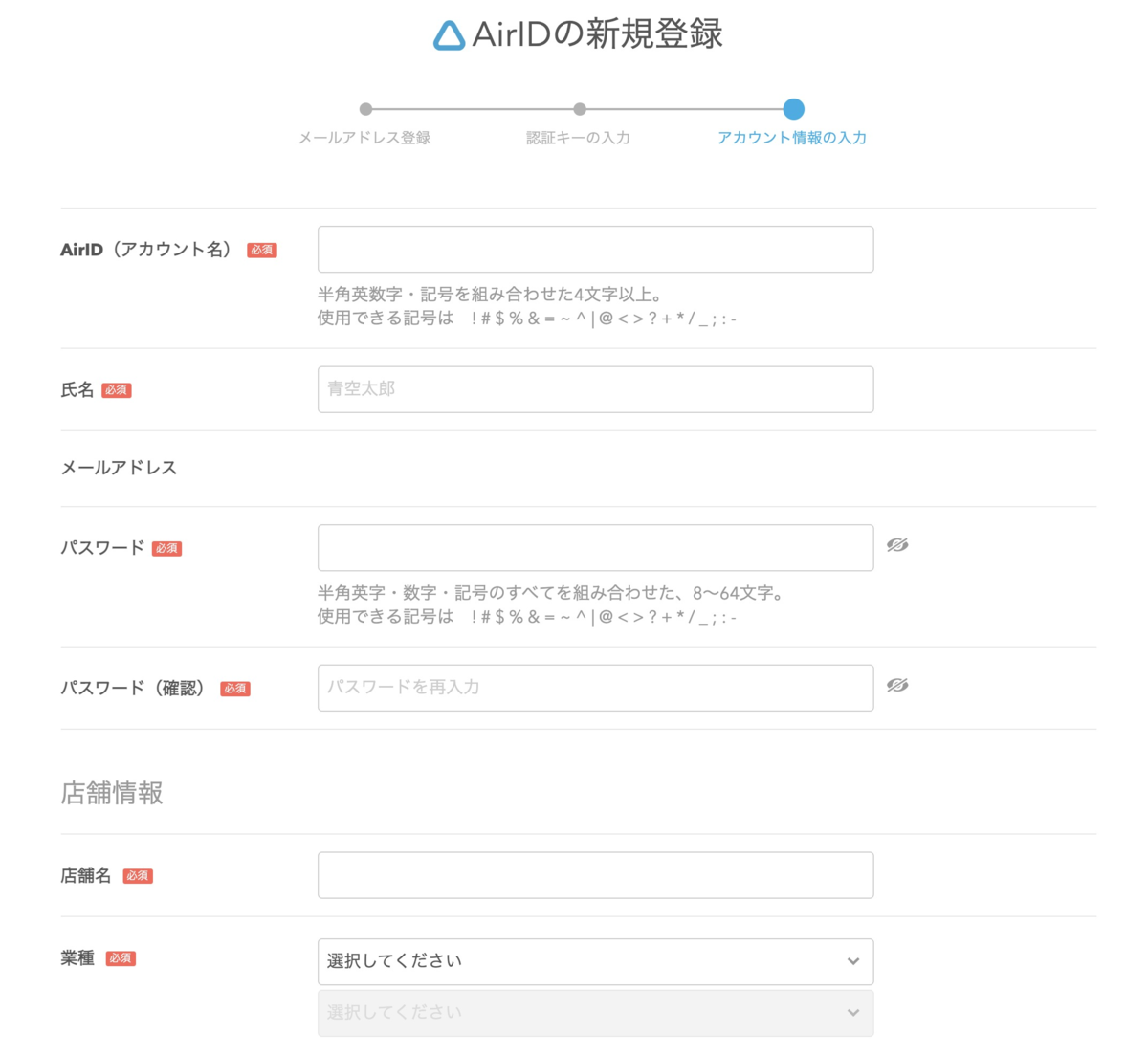This screenshot has height=1055, width=1148.
Task: Toggle visibility of the パスワード（確認） field
Action: (x=897, y=685)
